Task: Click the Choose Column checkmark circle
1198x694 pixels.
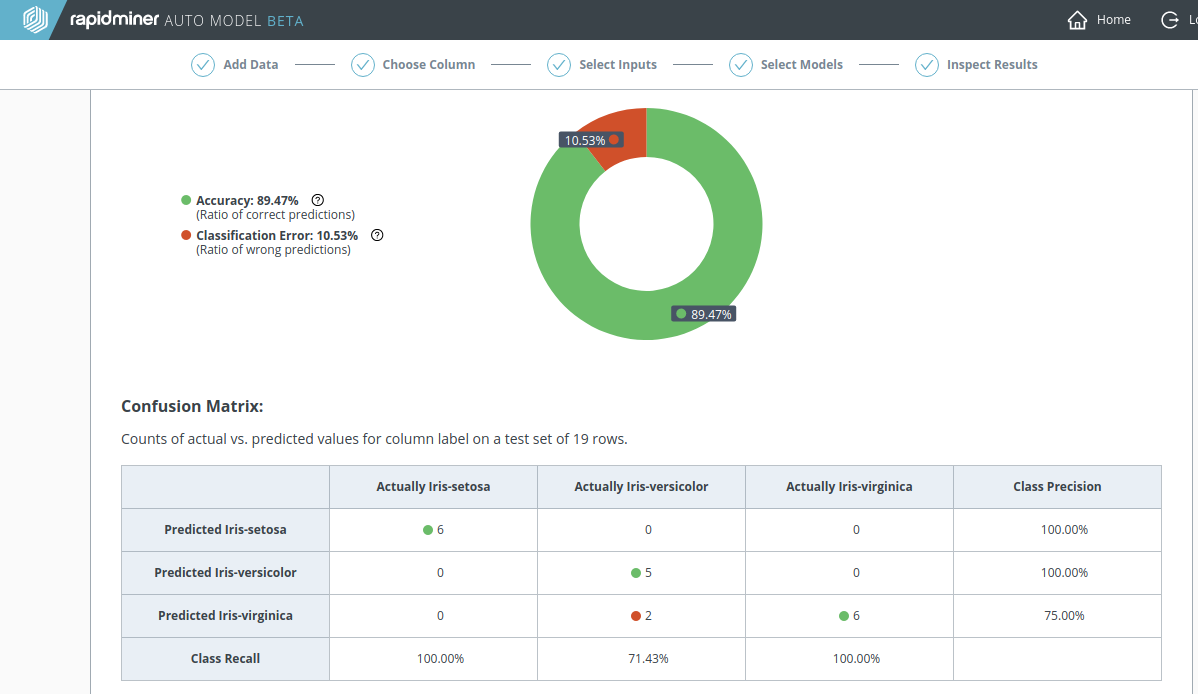Action: [x=362, y=65]
